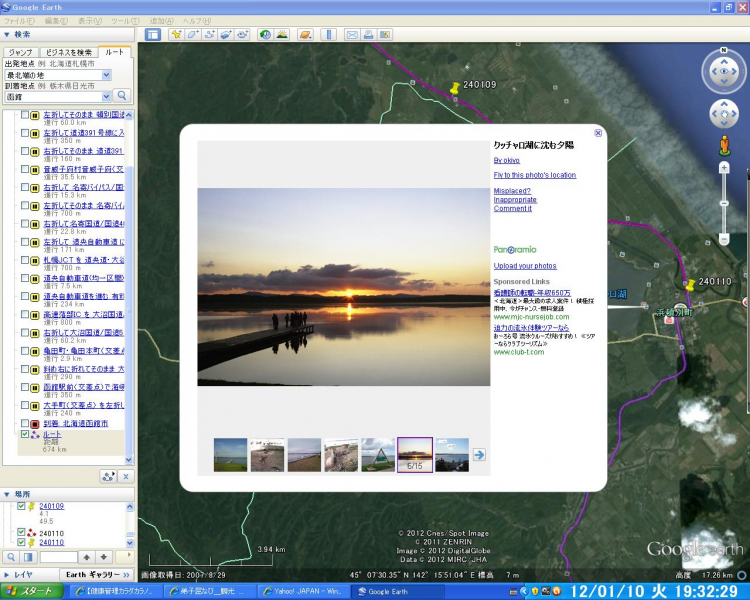Screen dimensions: 750x600
Task: Click the route search magnifier button
Action: click(122, 96)
